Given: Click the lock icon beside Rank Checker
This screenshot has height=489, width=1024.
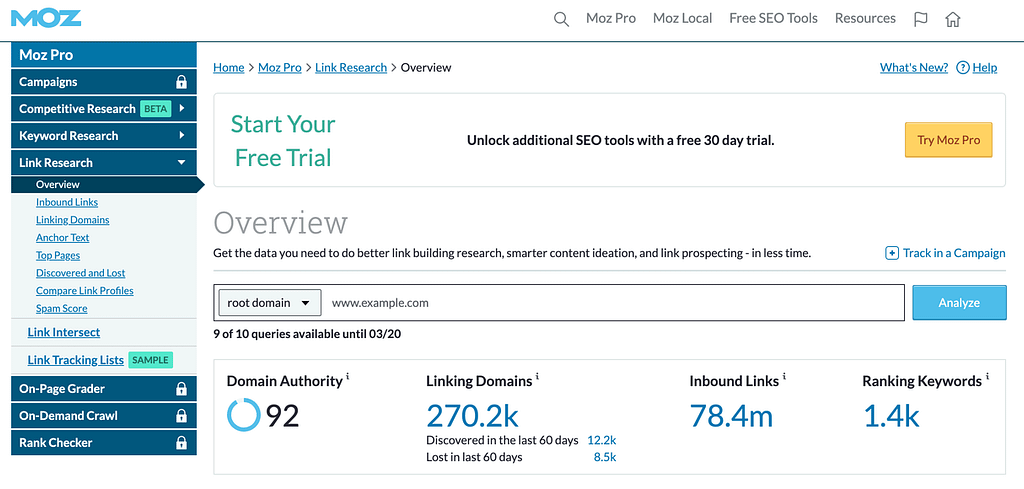Looking at the screenshot, I should [182, 443].
